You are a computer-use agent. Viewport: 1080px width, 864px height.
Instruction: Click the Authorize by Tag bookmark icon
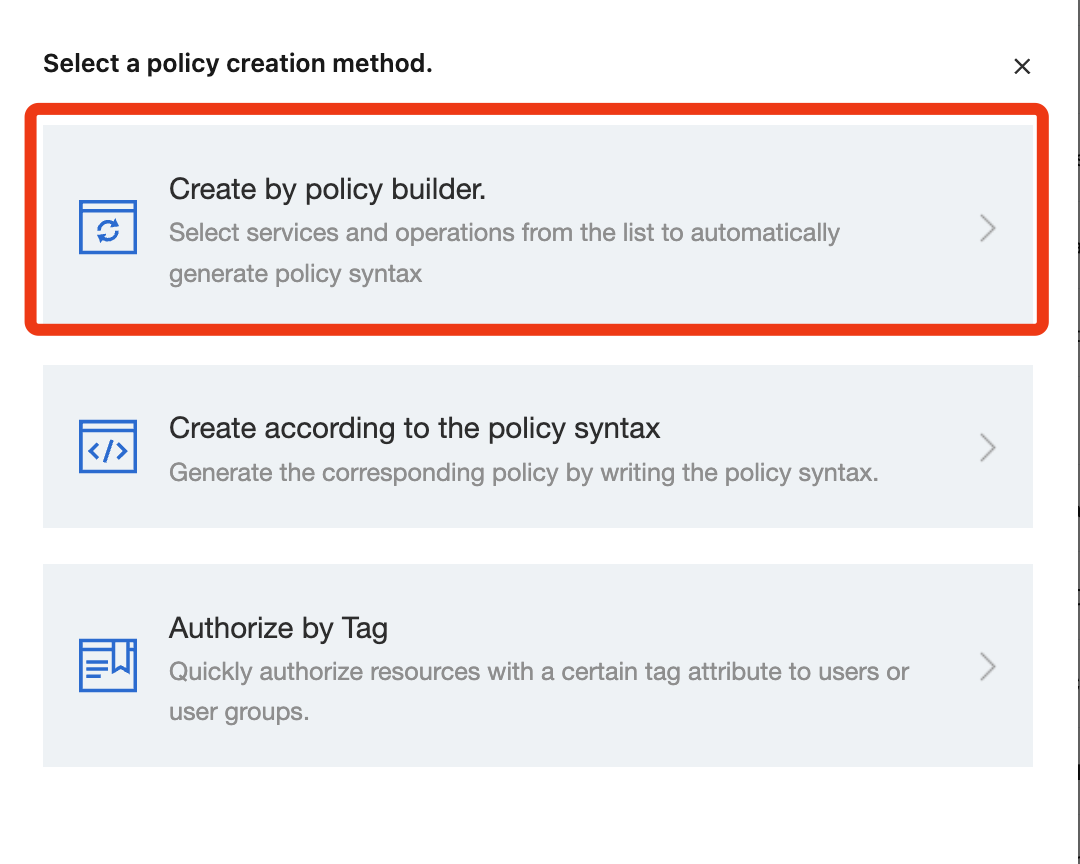point(108,665)
